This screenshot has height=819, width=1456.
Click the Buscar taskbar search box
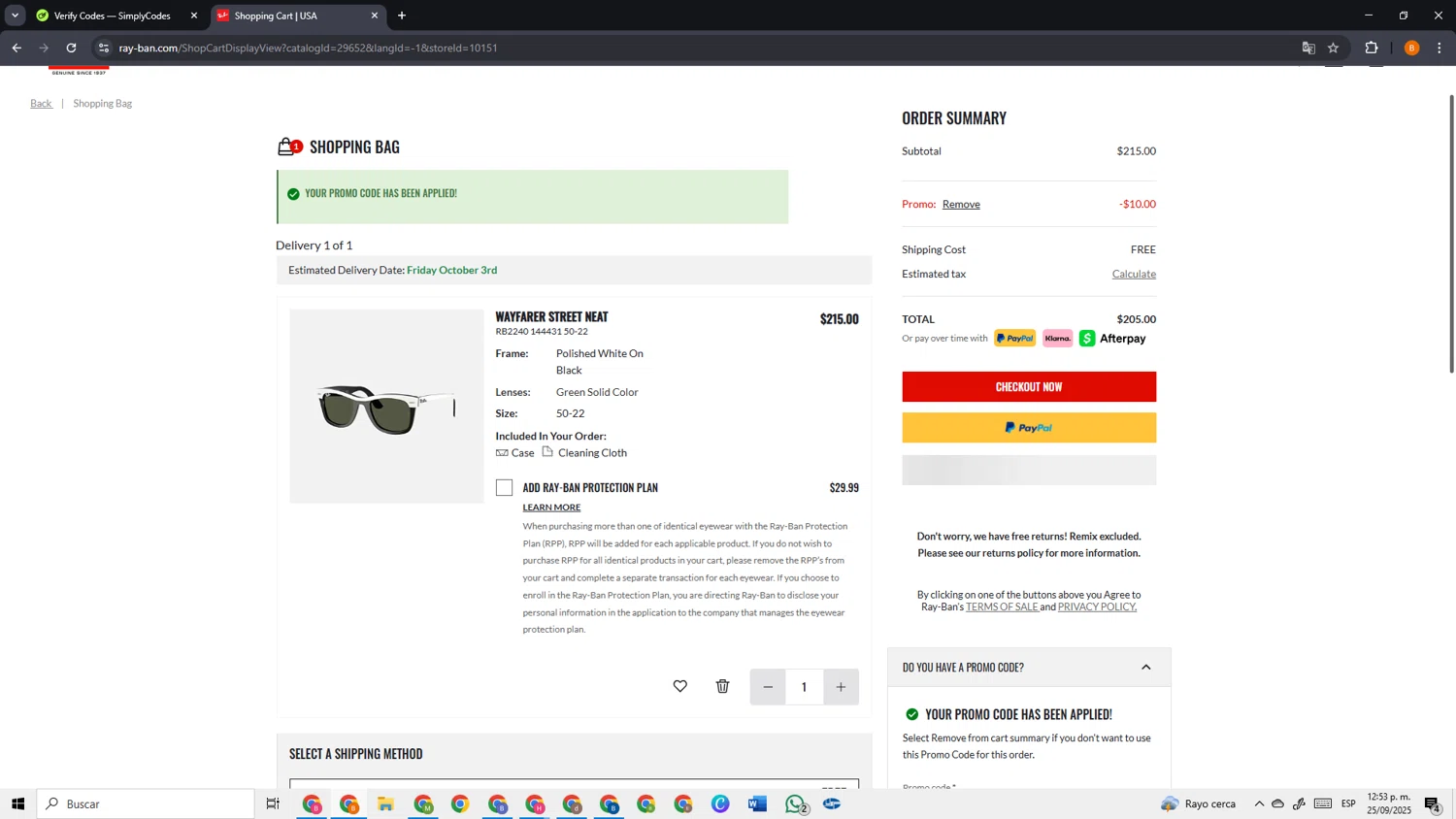tap(146, 803)
